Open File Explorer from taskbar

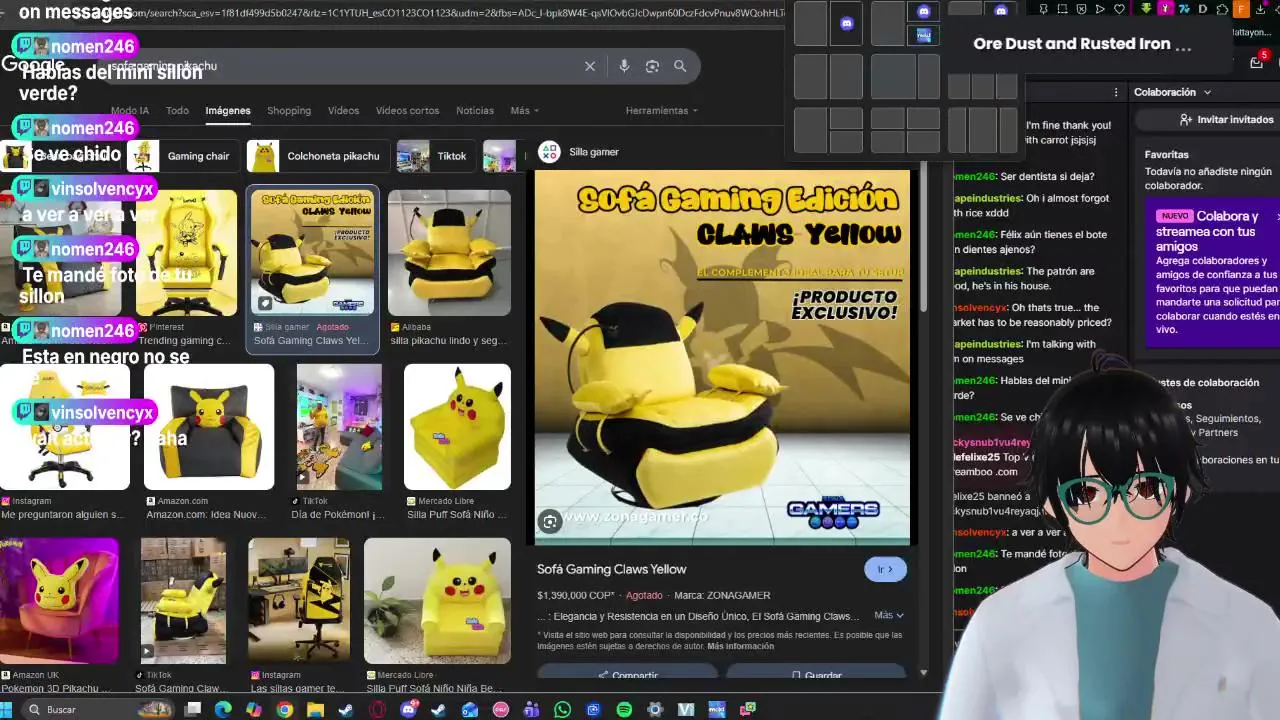point(315,710)
